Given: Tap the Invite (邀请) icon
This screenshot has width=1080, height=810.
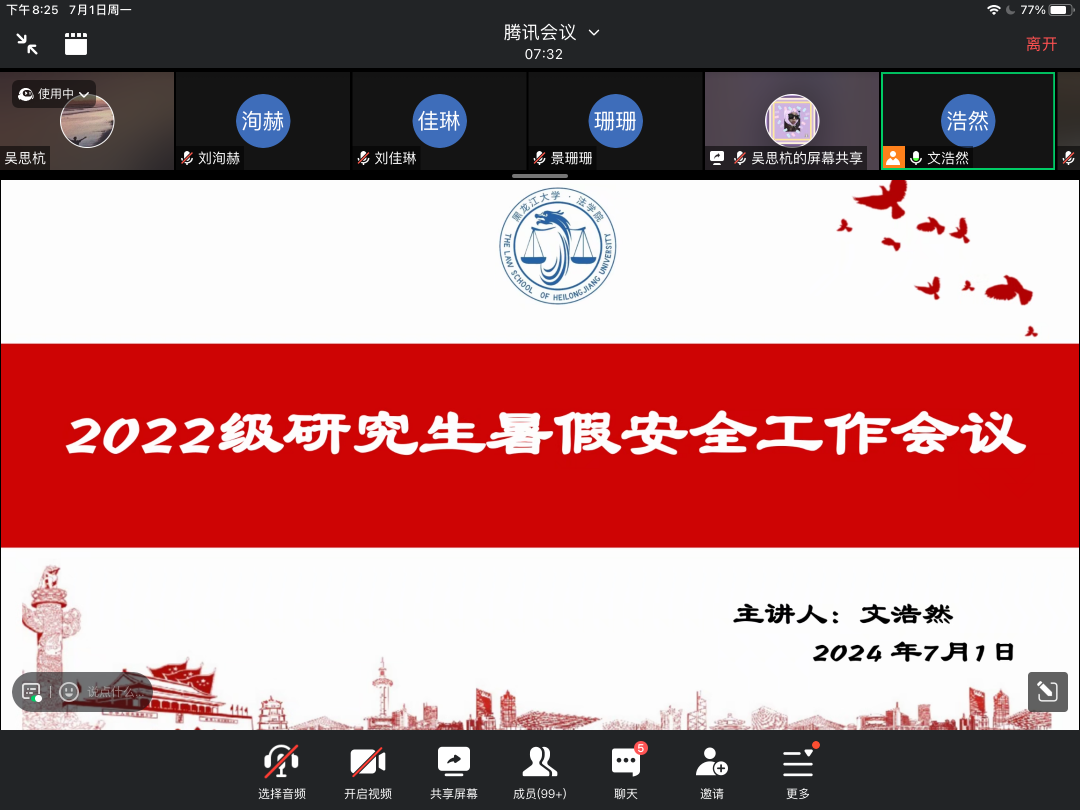Looking at the screenshot, I should (712, 772).
